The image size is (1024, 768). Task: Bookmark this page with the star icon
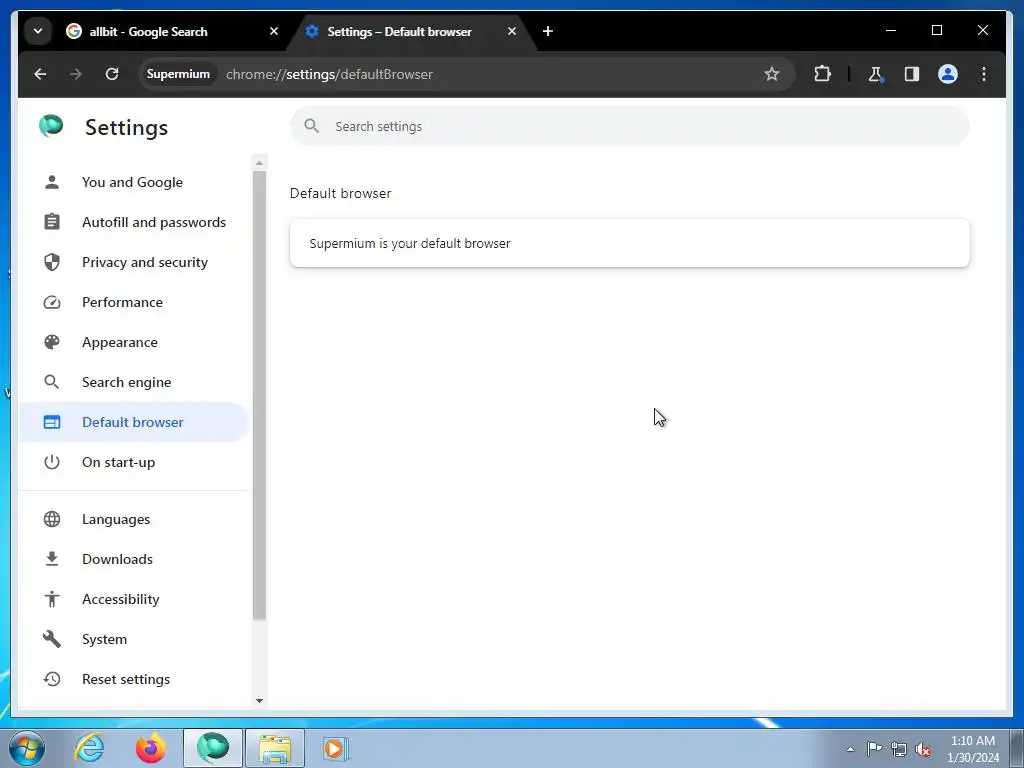pos(772,74)
